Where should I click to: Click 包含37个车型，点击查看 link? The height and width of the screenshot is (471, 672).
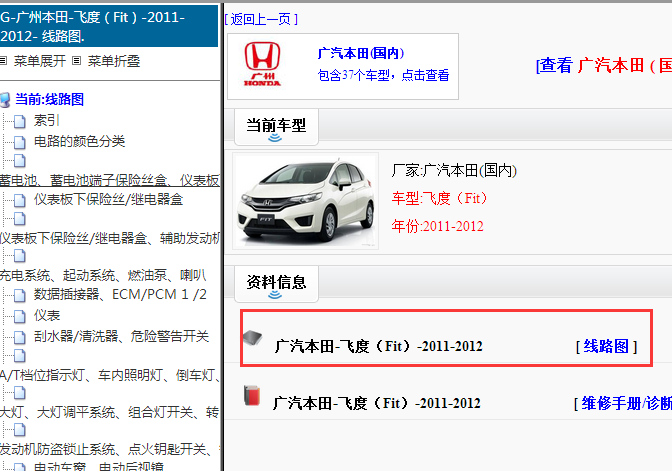(383, 75)
